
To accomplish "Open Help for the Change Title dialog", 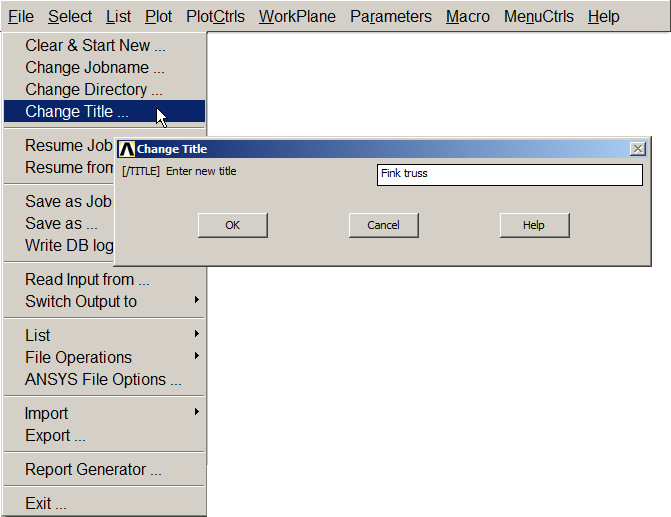I will click(x=534, y=225).
